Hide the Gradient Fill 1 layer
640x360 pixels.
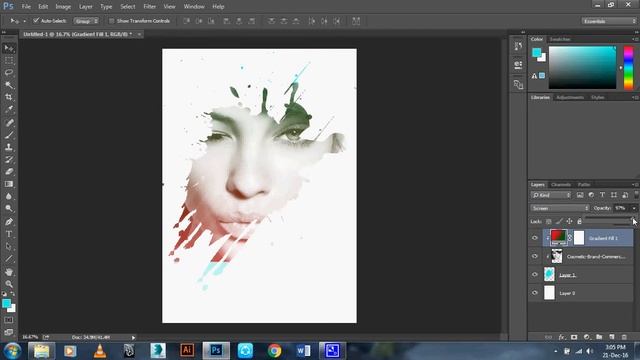[x=535, y=238]
